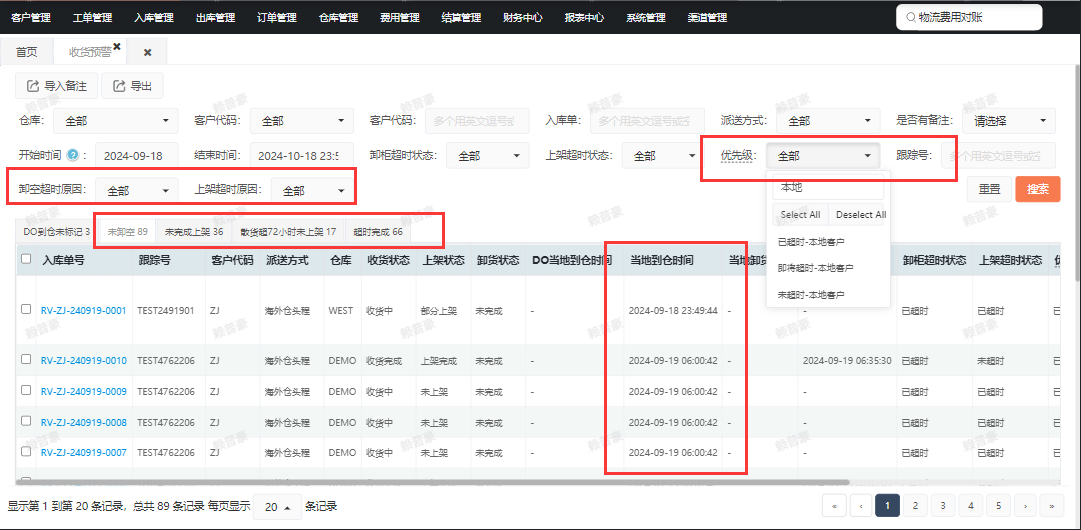Open the 派送方式 dropdown
This screenshot has width=1081, height=530.
pos(828,121)
